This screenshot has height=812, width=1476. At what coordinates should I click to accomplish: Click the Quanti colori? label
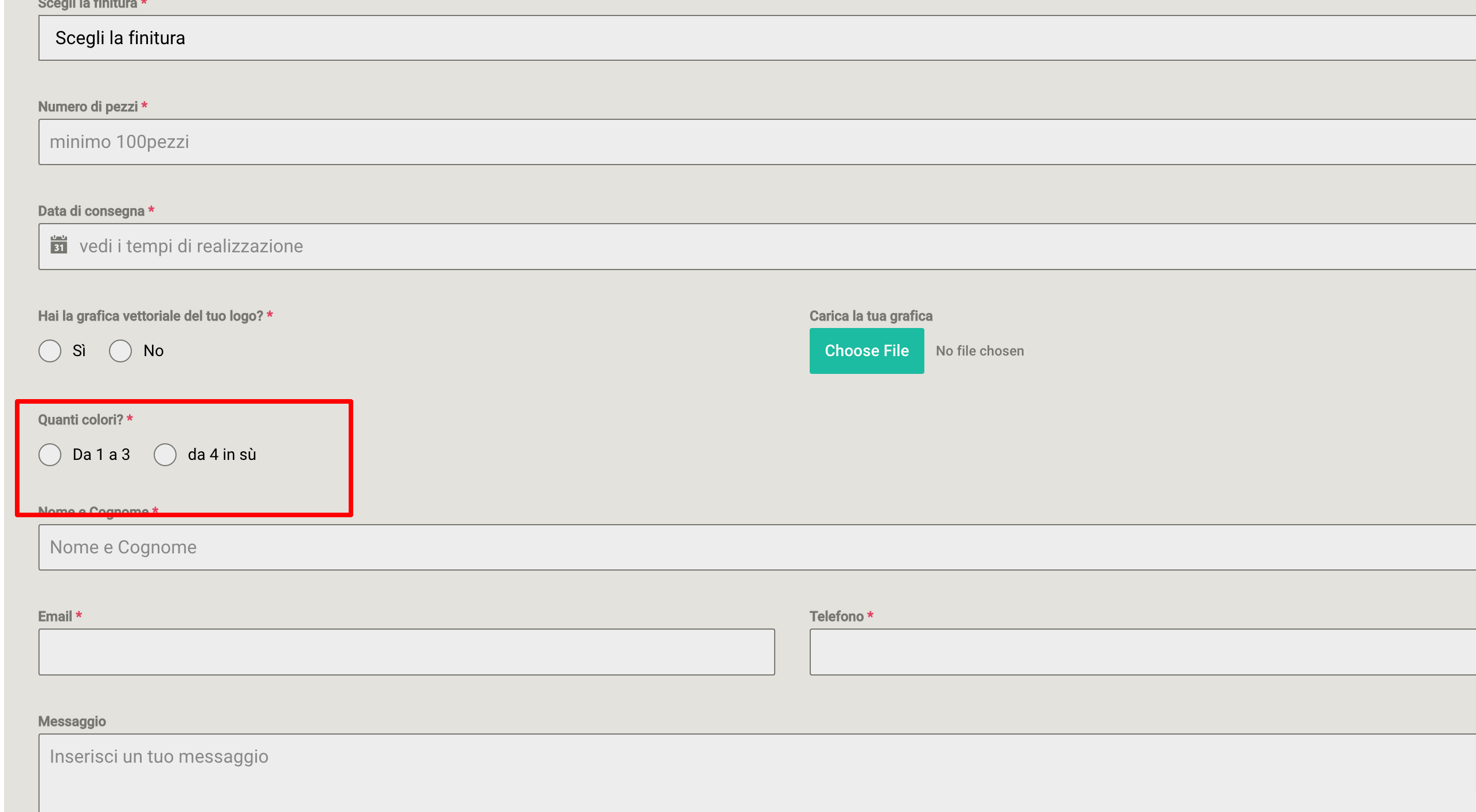point(80,420)
